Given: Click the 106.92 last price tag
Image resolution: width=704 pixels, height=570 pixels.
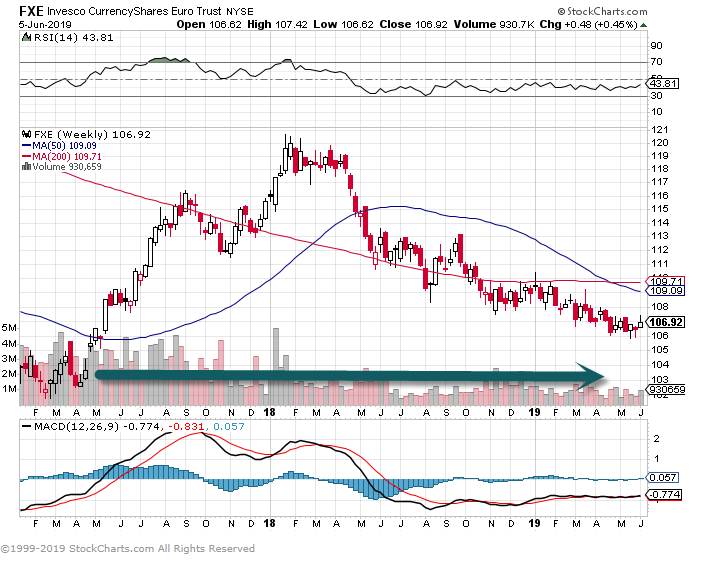Looking at the screenshot, I should (666, 322).
